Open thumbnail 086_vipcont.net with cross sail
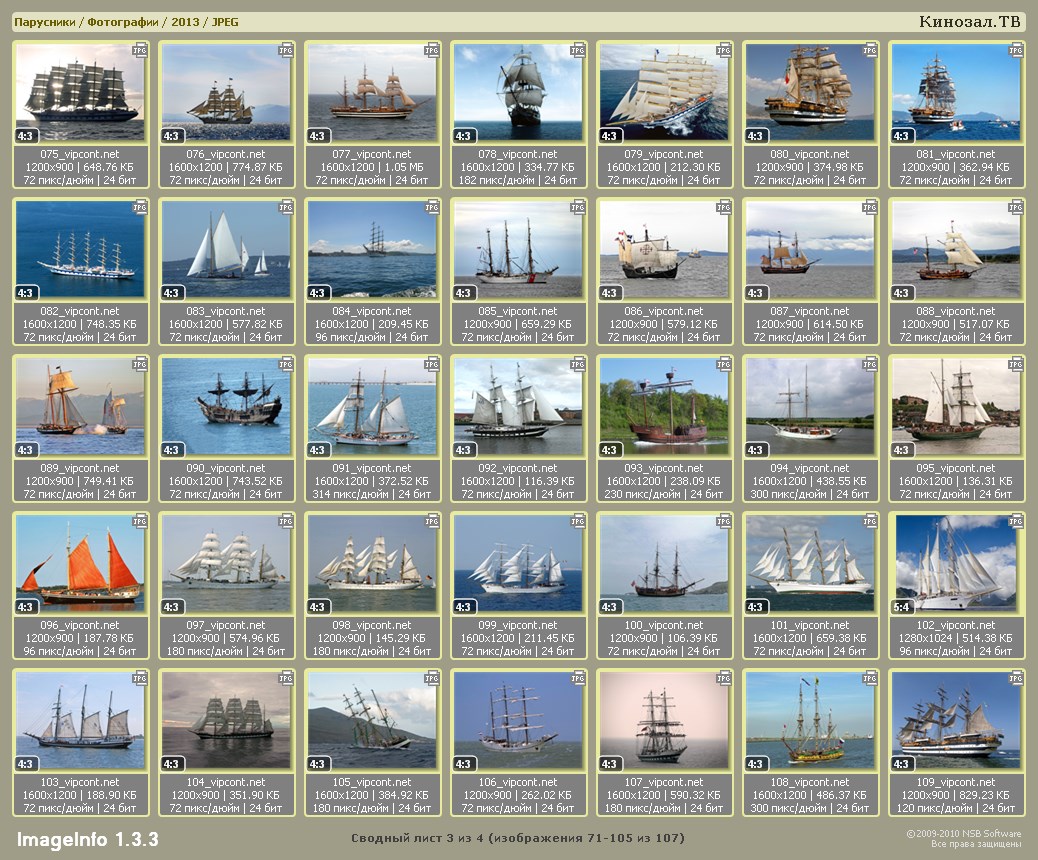This screenshot has height=860, width=1038. (x=664, y=250)
